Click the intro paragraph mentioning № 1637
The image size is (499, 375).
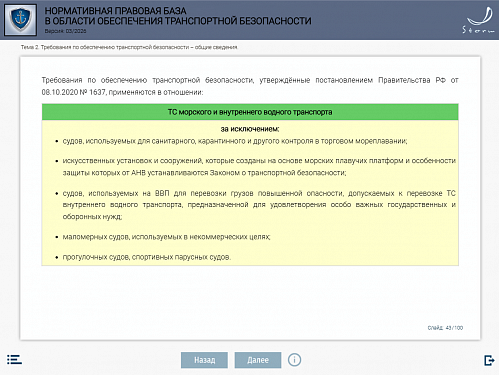coord(250,86)
